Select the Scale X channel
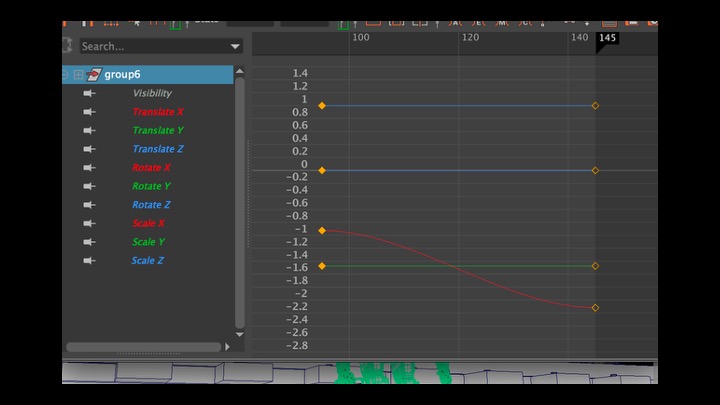The width and height of the screenshot is (720, 405). [x=148, y=223]
